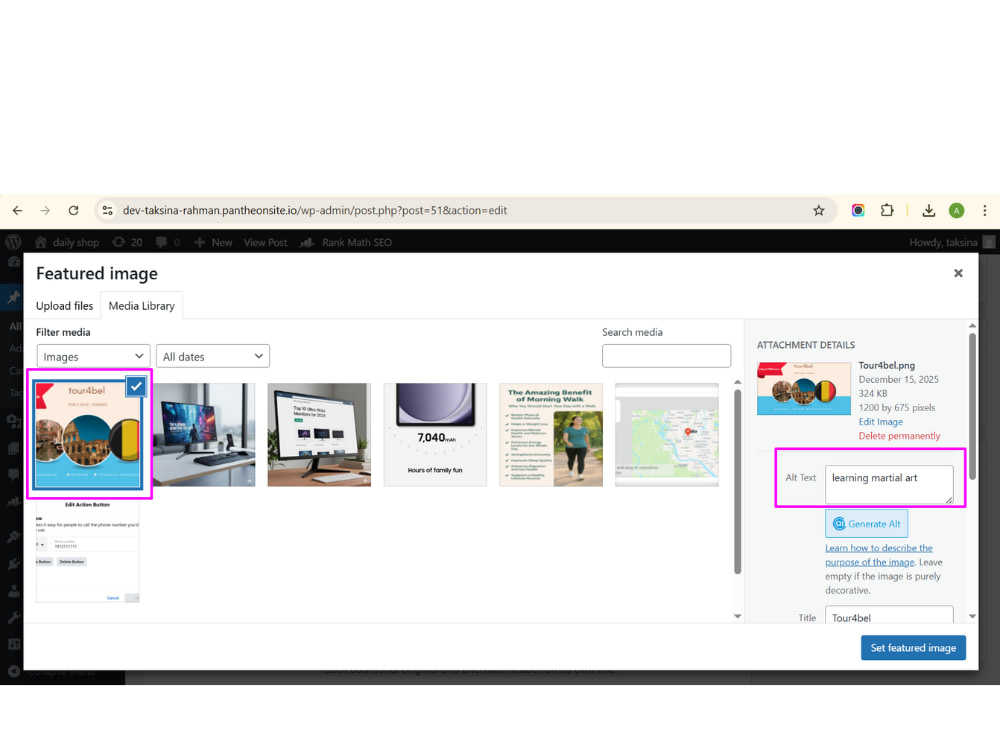Select the Morning Walk benefits thumbnail
Image resolution: width=1000 pixels, height=750 pixels.
551,435
